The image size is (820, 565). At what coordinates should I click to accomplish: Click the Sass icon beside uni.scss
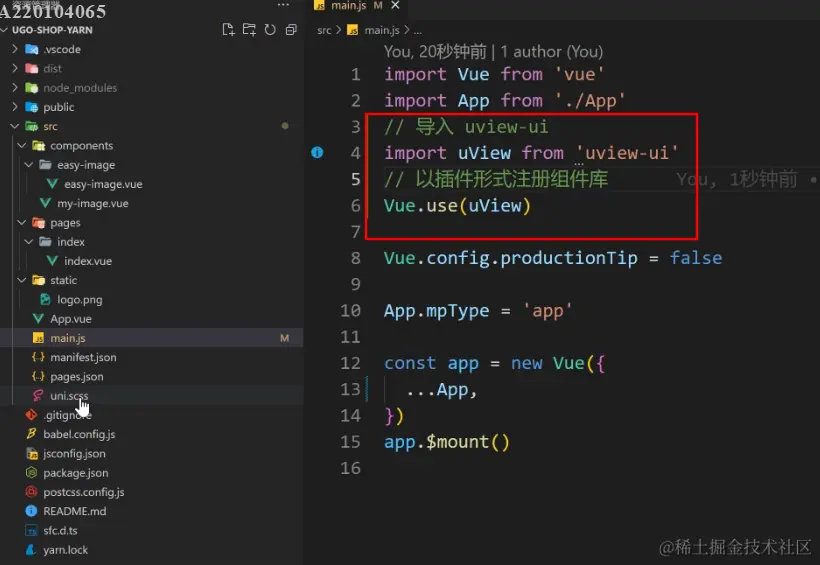(38, 396)
